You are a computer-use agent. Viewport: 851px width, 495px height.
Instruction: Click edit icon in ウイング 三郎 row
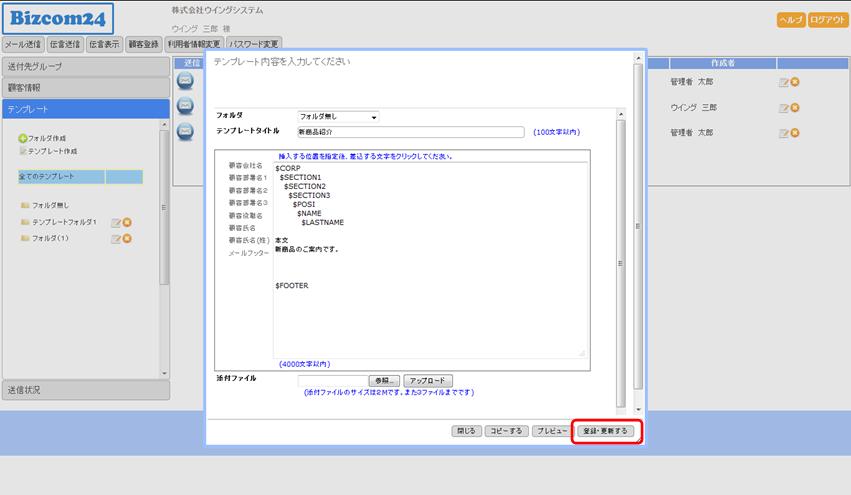tap(783, 107)
